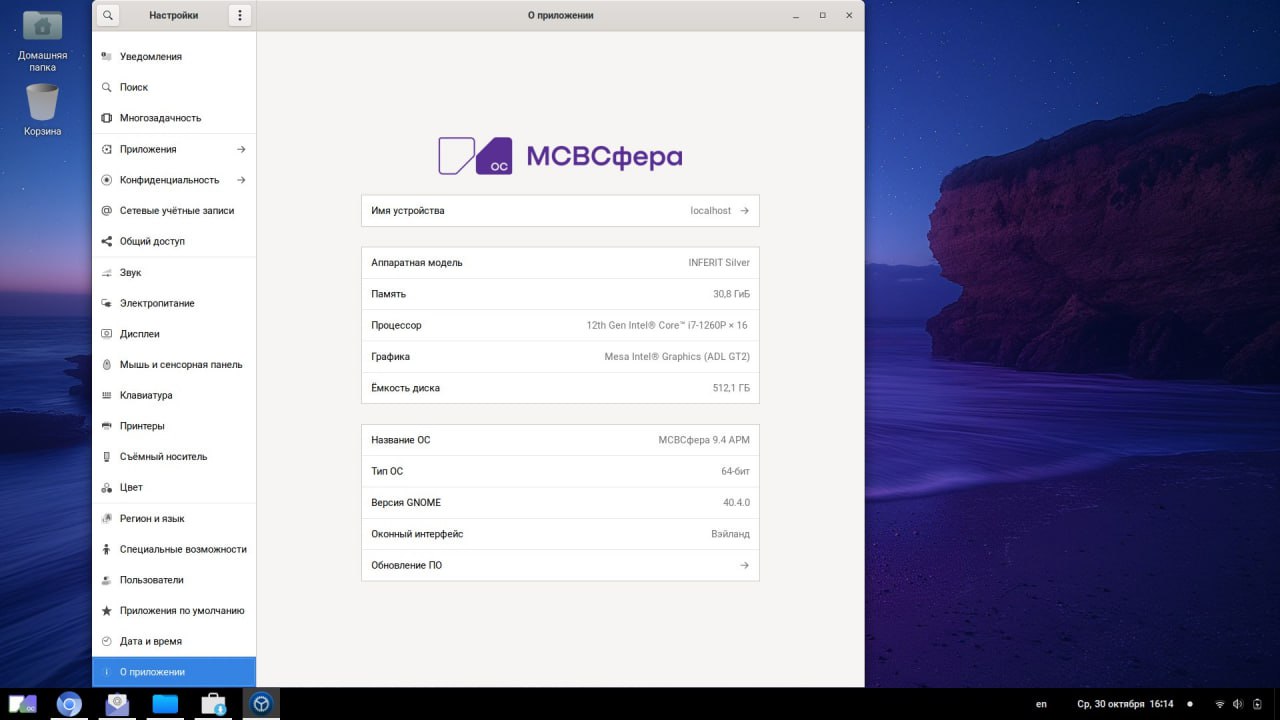Select Пользователи in settings sidebar
Viewport: 1280px width, 720px height.
click(174, 580)
